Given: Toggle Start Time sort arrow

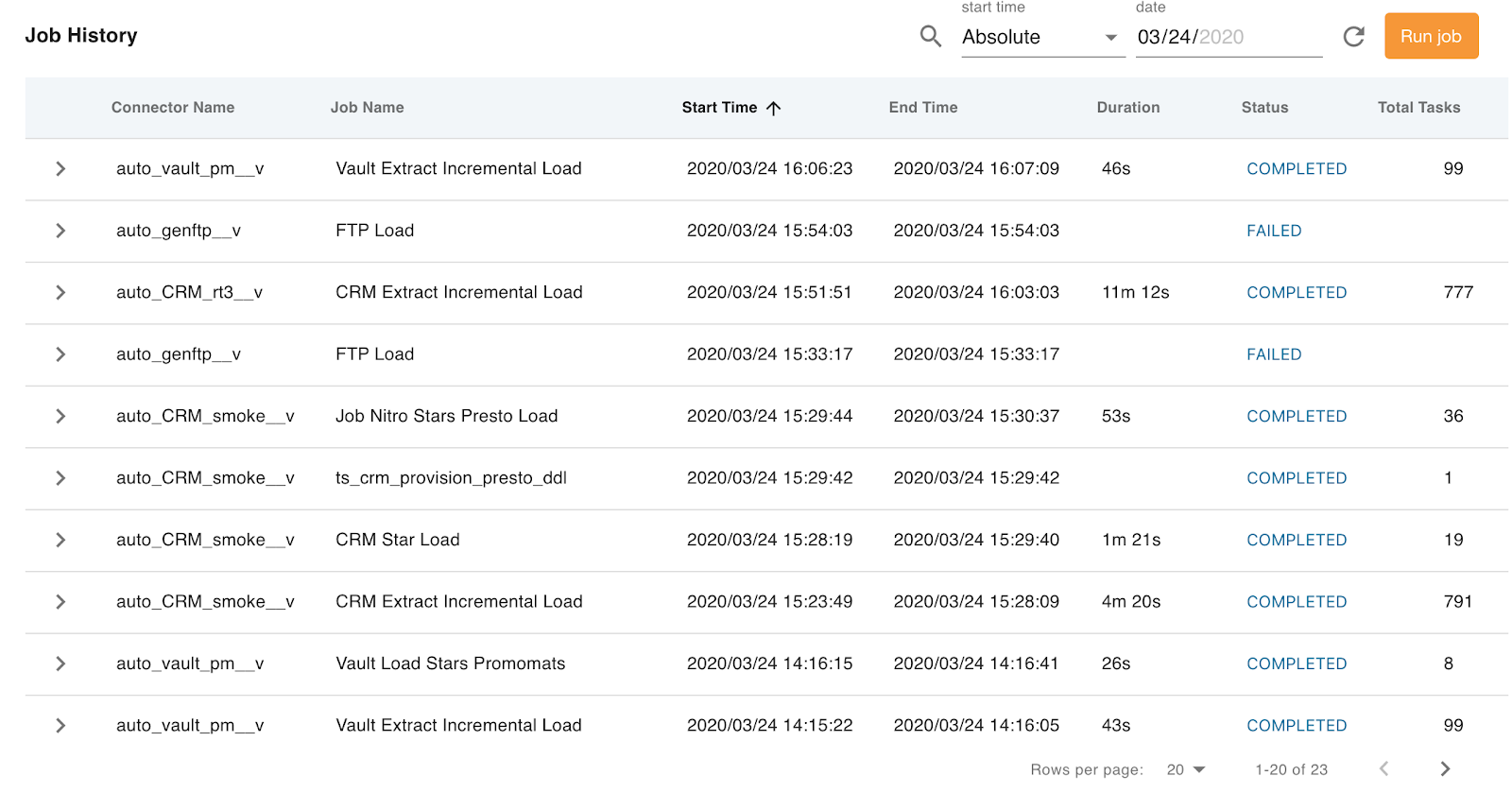Looking at the screenshot, I should (773, 108).
